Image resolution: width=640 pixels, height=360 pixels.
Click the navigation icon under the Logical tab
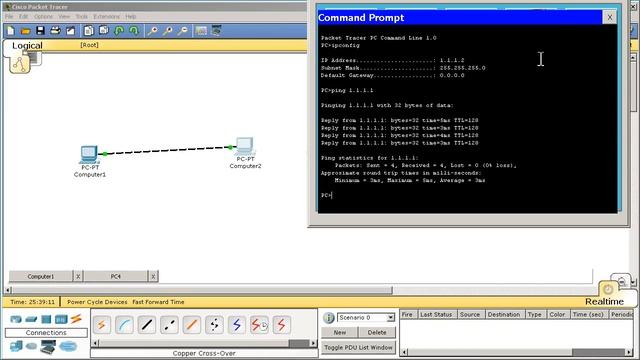click(20, 64)
